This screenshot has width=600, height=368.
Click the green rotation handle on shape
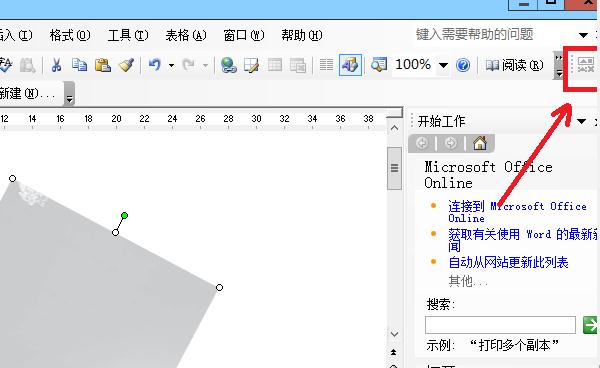(124, 215)
